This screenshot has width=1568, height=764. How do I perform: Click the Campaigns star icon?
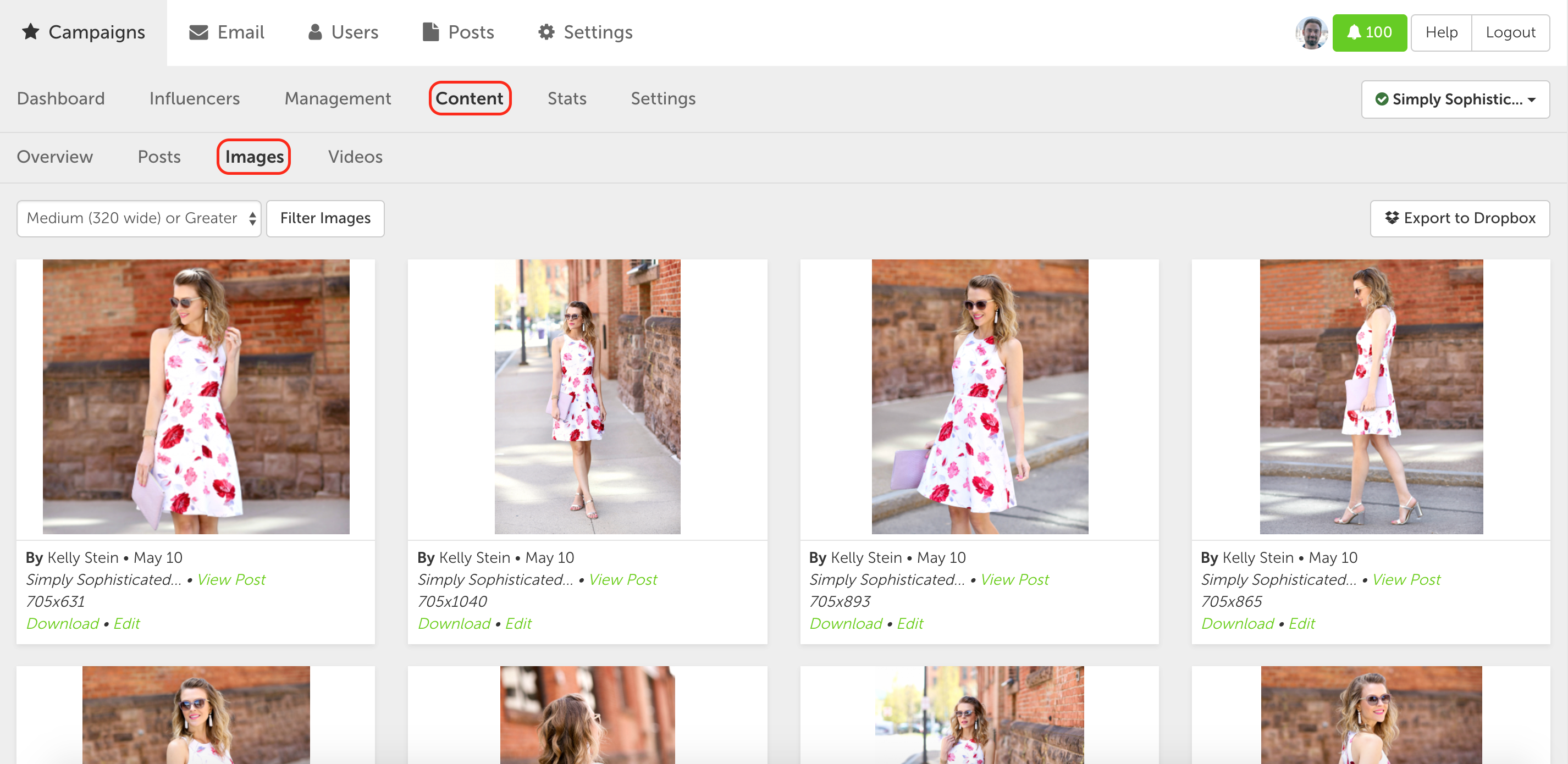click(x=30, y=32)
